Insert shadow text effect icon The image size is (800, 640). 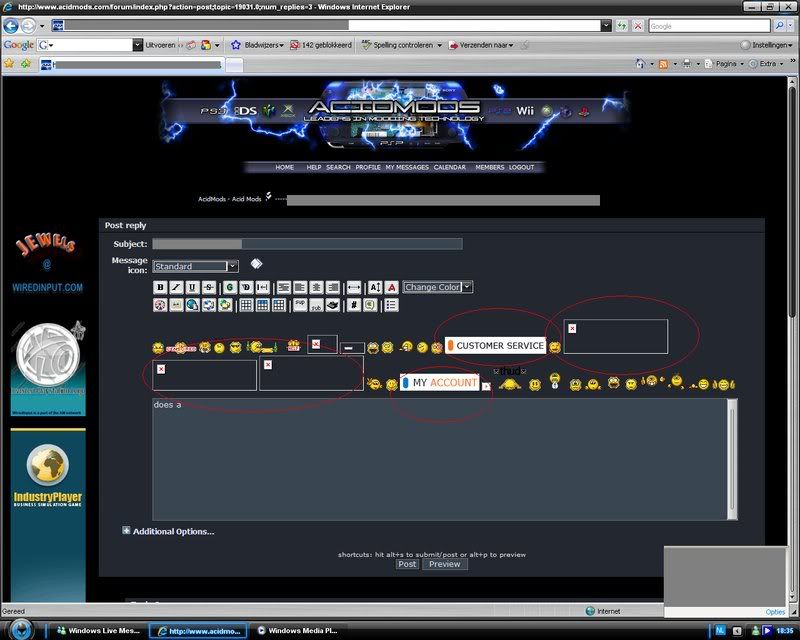point(246,287)
